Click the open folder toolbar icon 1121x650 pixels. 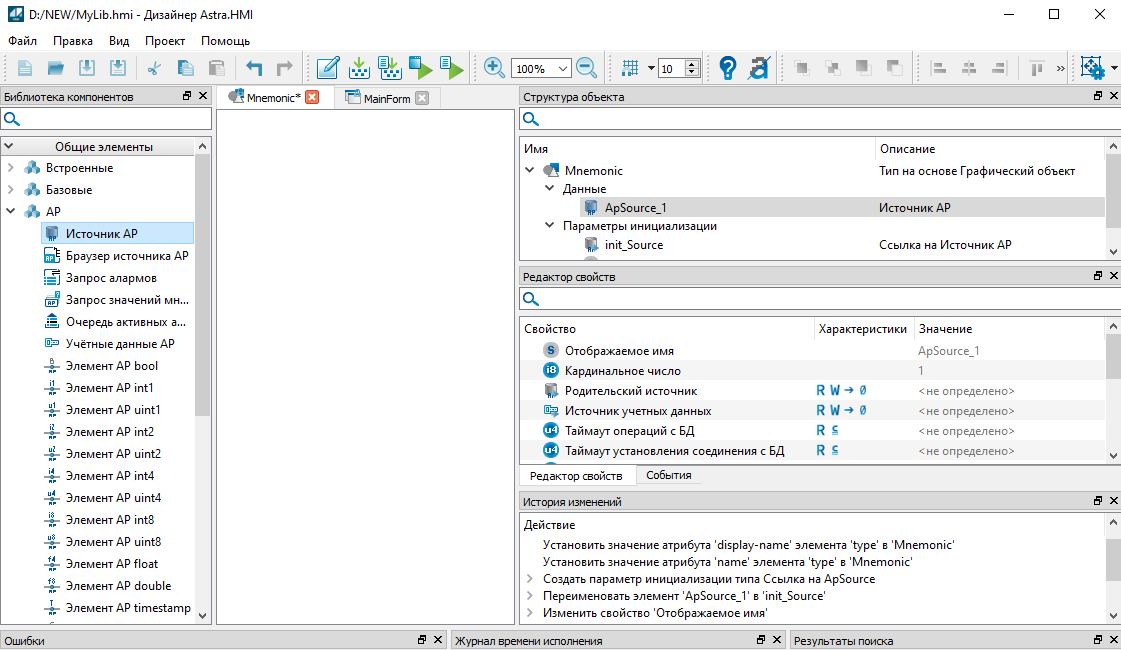click(x=56, y=68)
